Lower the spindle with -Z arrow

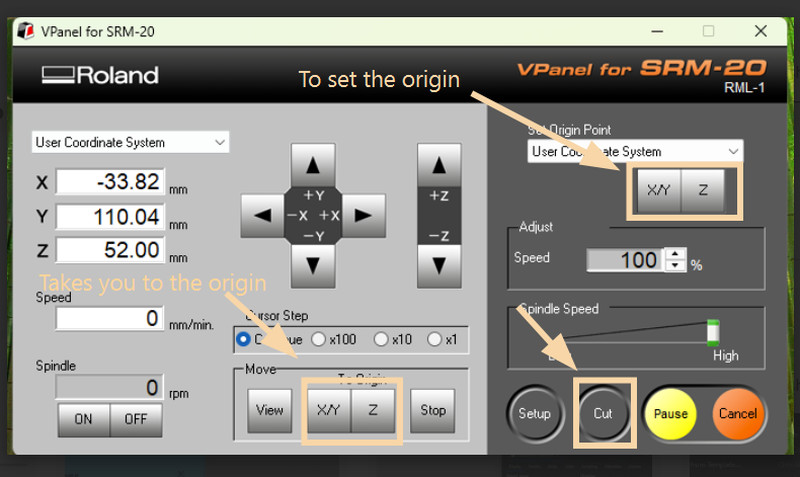click(x=439, y=266)
